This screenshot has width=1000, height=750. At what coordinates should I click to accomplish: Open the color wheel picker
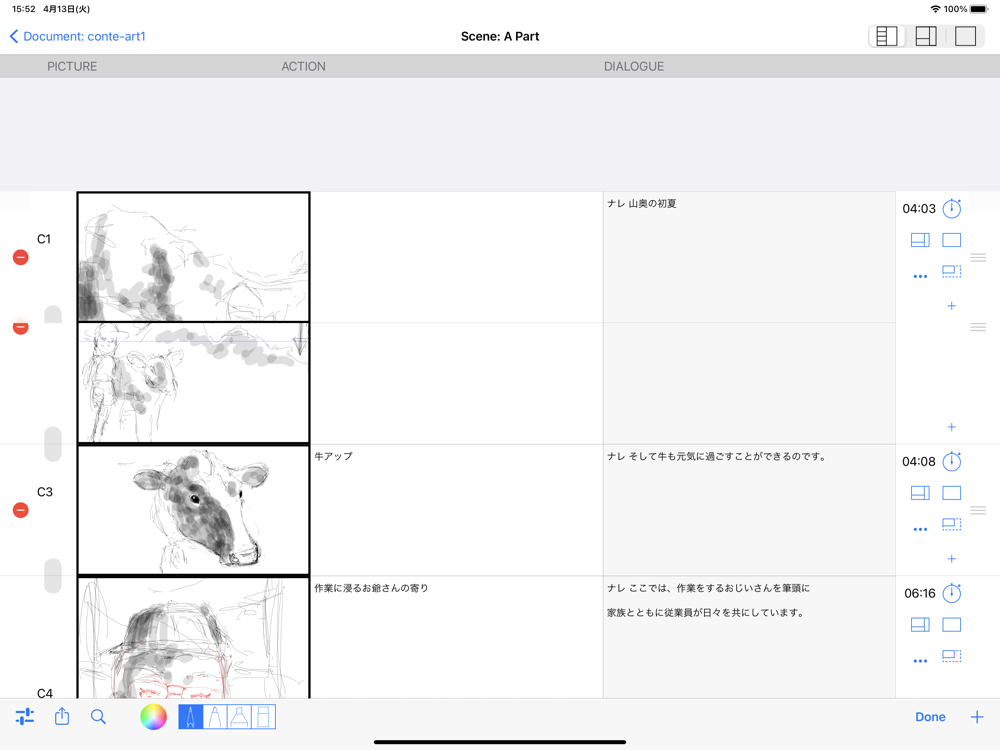(x=154, y=717)
